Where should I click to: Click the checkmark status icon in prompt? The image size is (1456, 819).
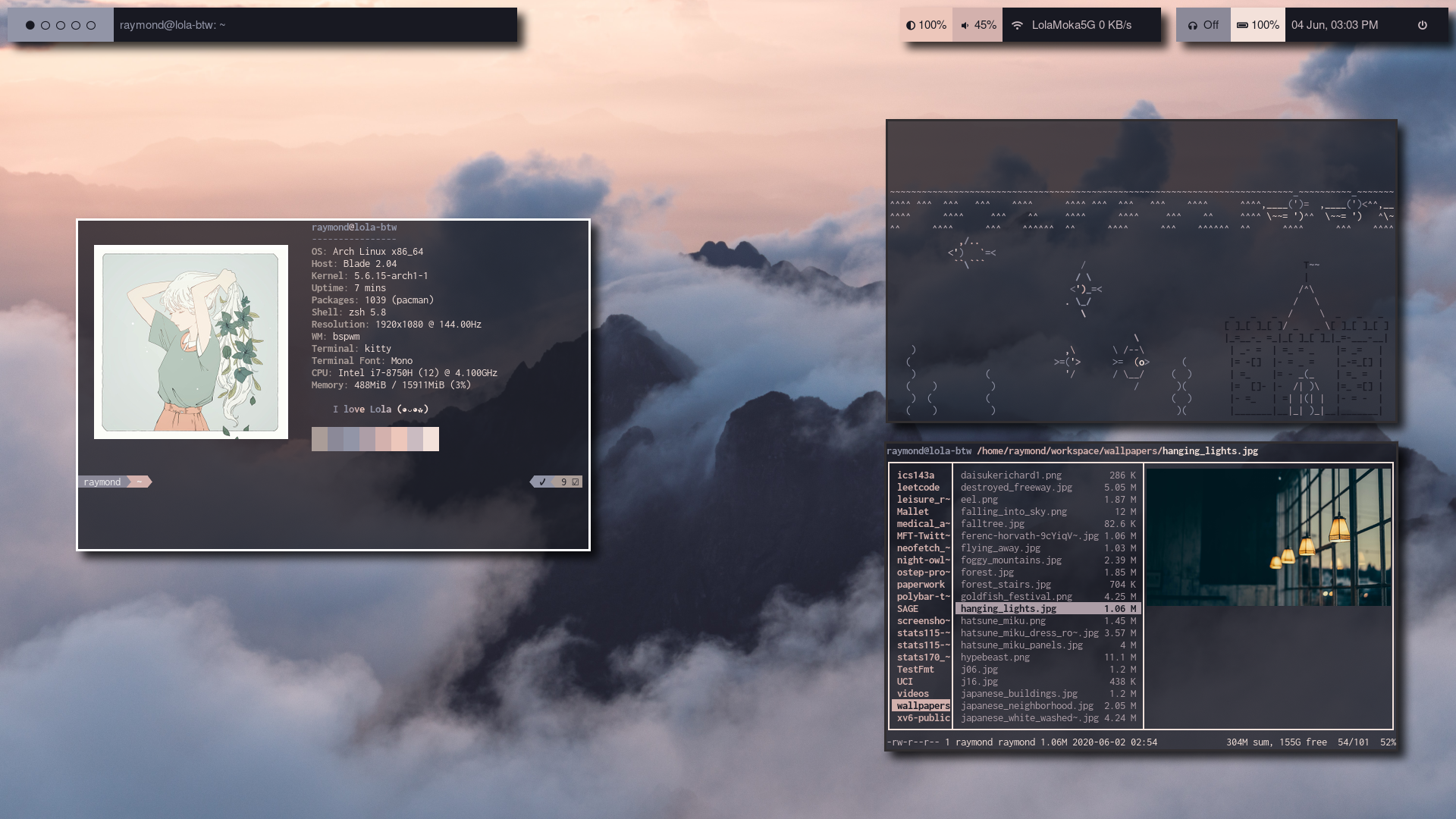[542, 482]
